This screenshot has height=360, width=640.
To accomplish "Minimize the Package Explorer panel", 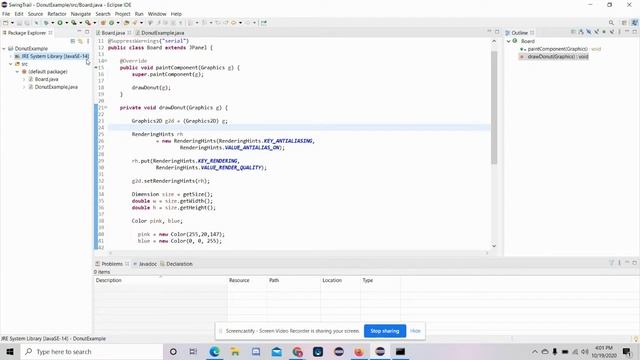I will pos(79,32).
